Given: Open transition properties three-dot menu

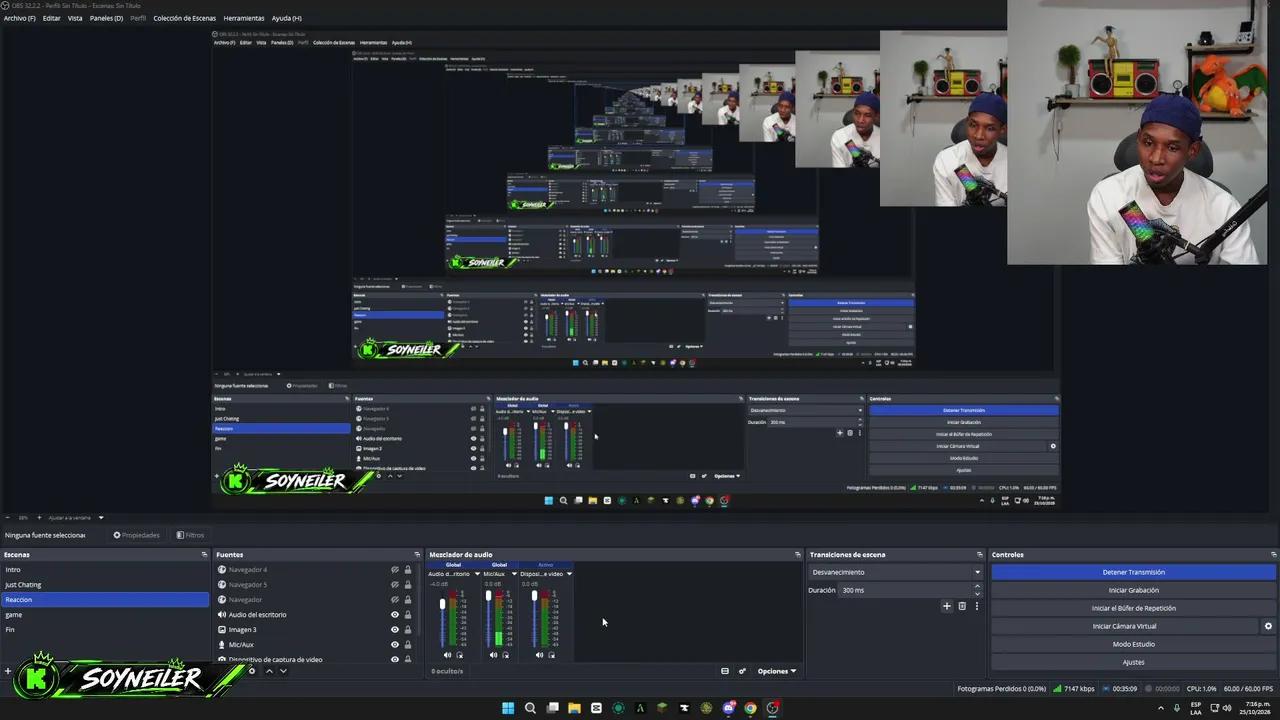Looking at the screenshot, I should [977, 606].
